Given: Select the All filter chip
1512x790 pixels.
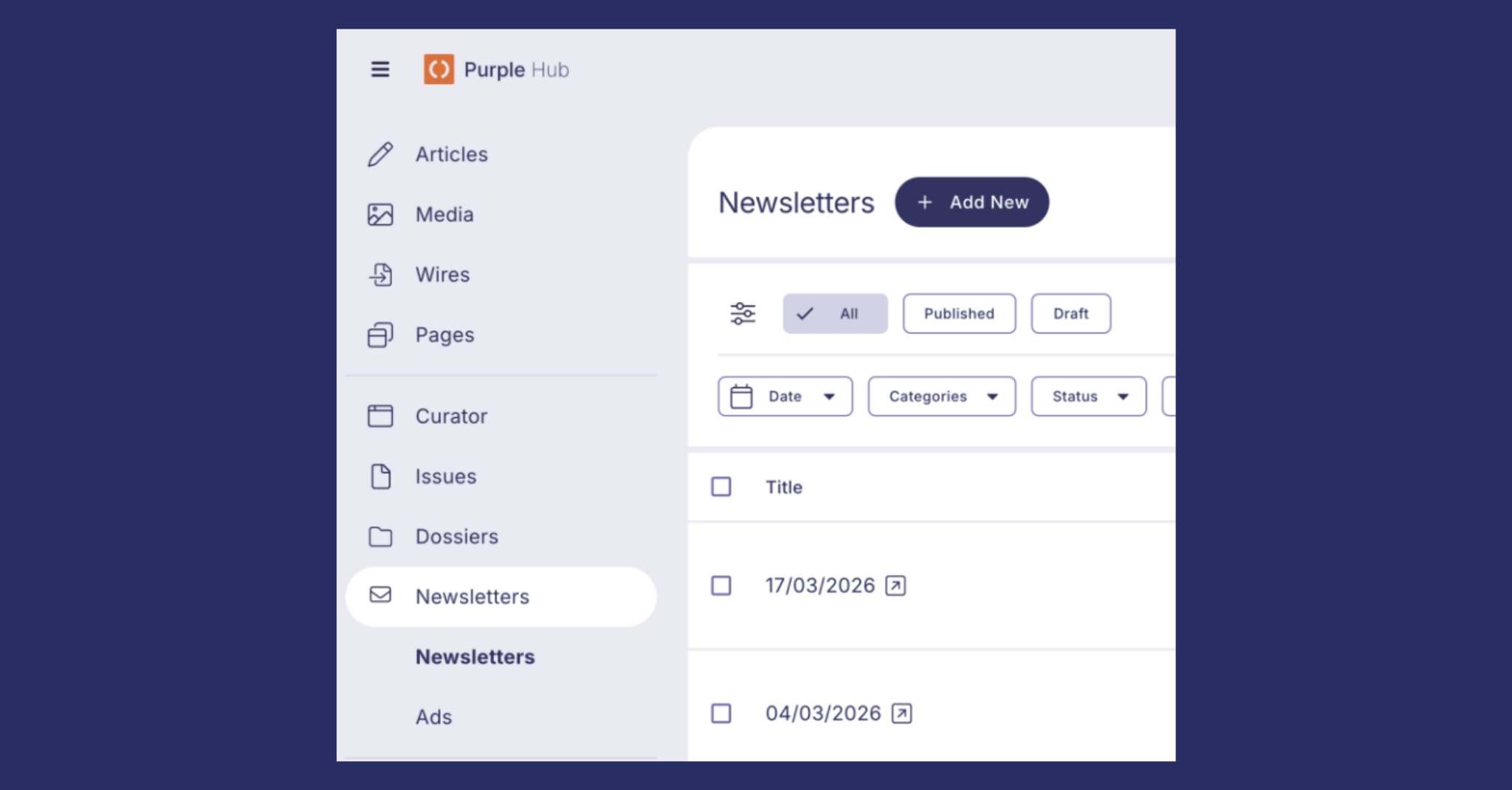Looking at the screenshot, I should (x=835, y=314).
